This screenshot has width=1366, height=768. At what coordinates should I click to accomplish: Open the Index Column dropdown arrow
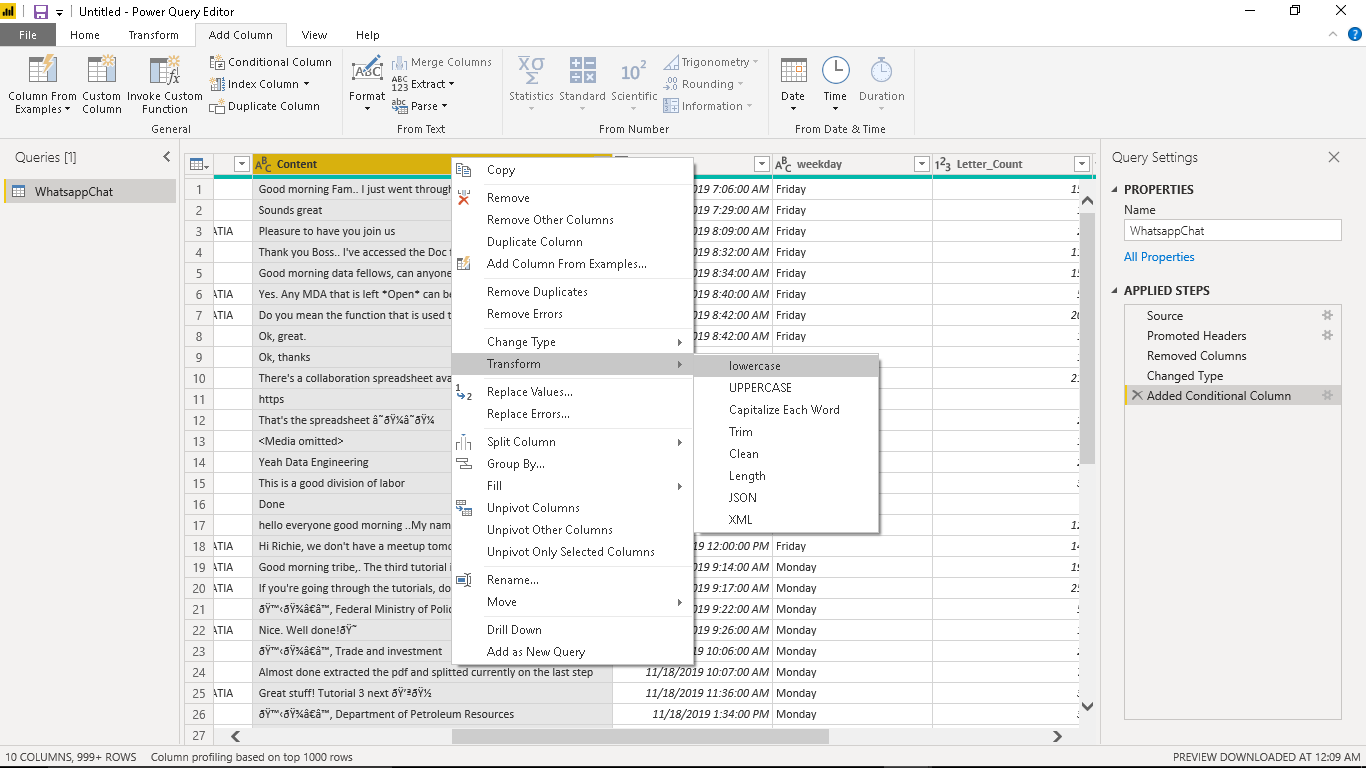[306, 84]
